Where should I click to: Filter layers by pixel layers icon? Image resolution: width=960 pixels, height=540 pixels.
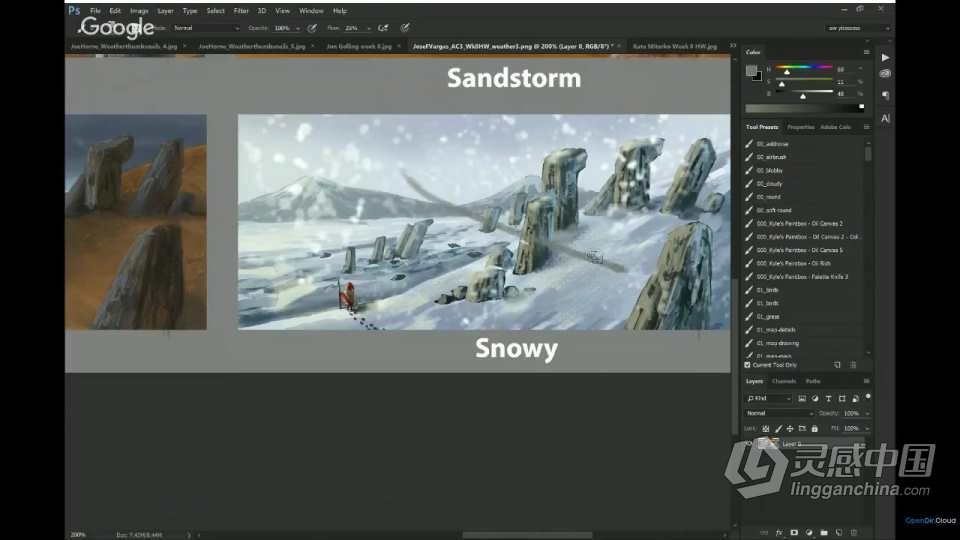tap(801, 399)
